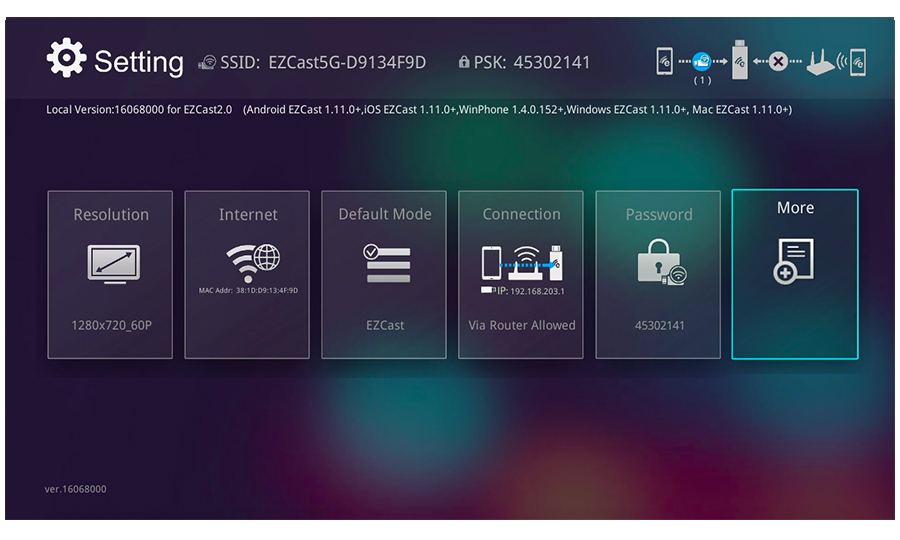Click the phone icon left of the connected-users bubble
The width and height of the screenshot is (900, 540).
(x=664, y=61)
